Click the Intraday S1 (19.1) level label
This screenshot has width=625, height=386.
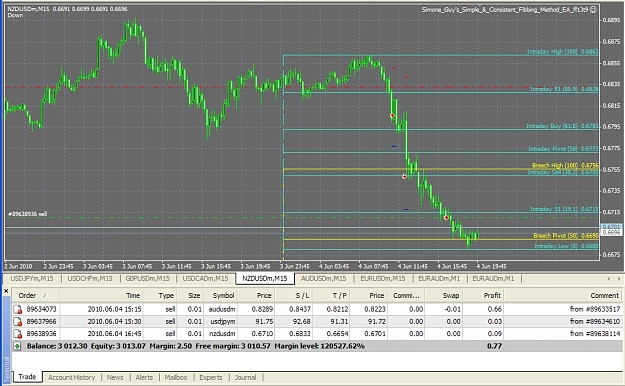564,209
